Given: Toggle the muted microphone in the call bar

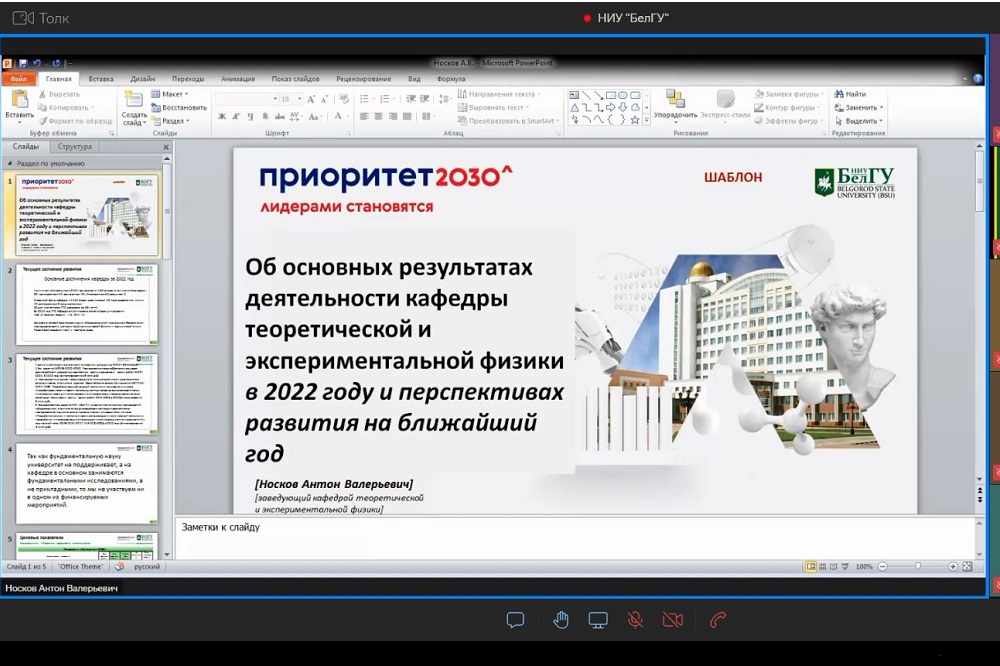Looking at the screenshot, I should click(635, 620).
